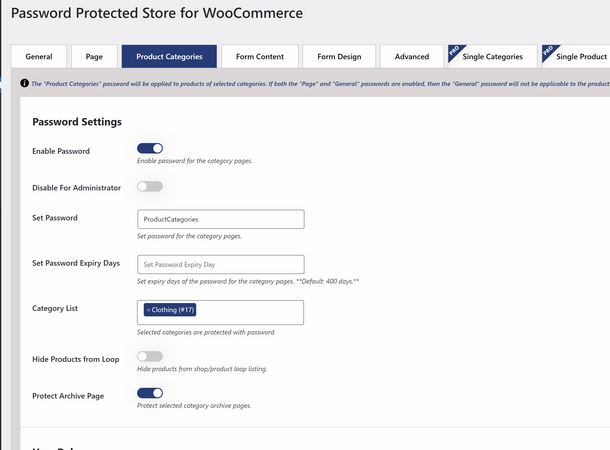610x450 pixels.
Task: Click the info icon beside the notice text
Action: click(x=25, y=83)
